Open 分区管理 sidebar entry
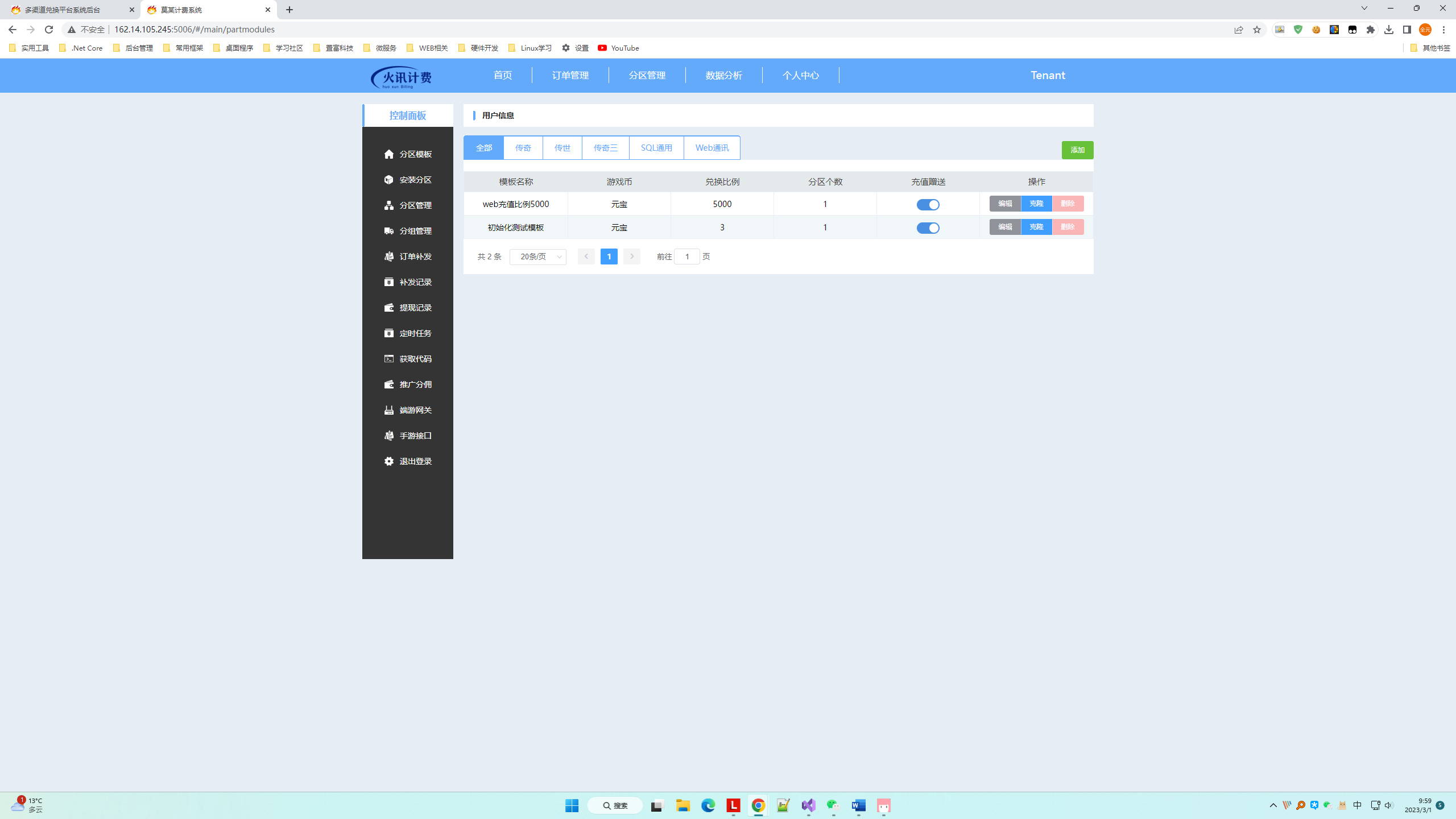 coord(408,205)
